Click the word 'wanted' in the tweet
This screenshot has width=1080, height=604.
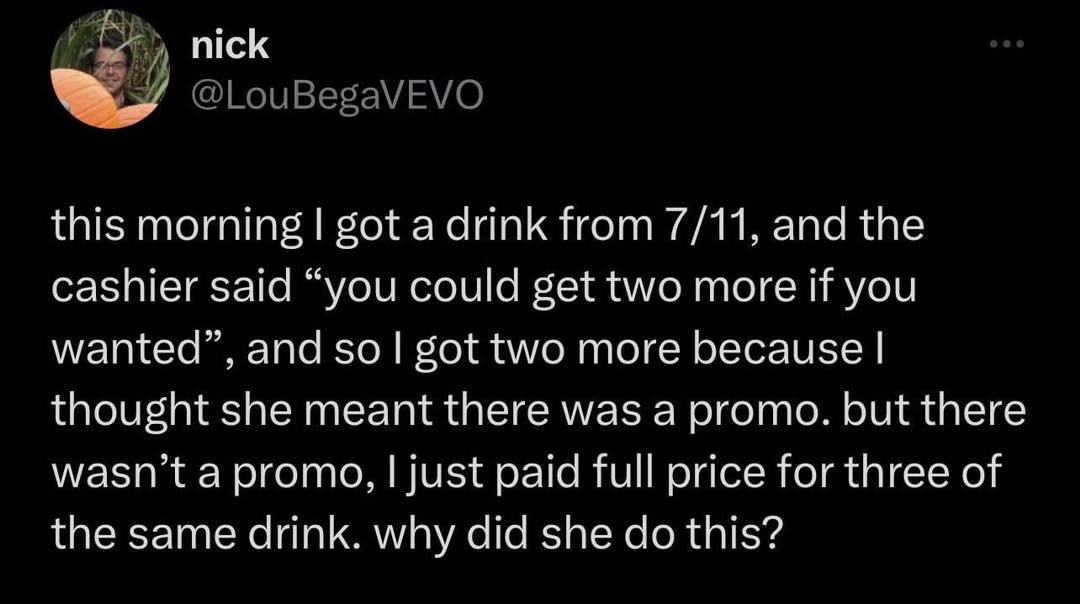[125, 349]
